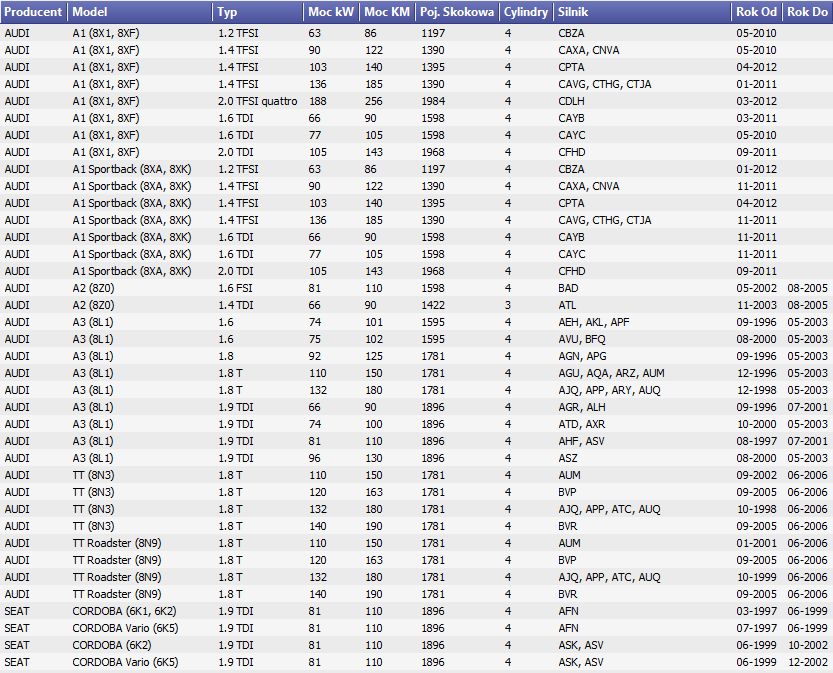Viewport: 833px width, 673px height.
Task: Click '10-1999' start date for TT Roadster
Action: click(x=756, y=577)
